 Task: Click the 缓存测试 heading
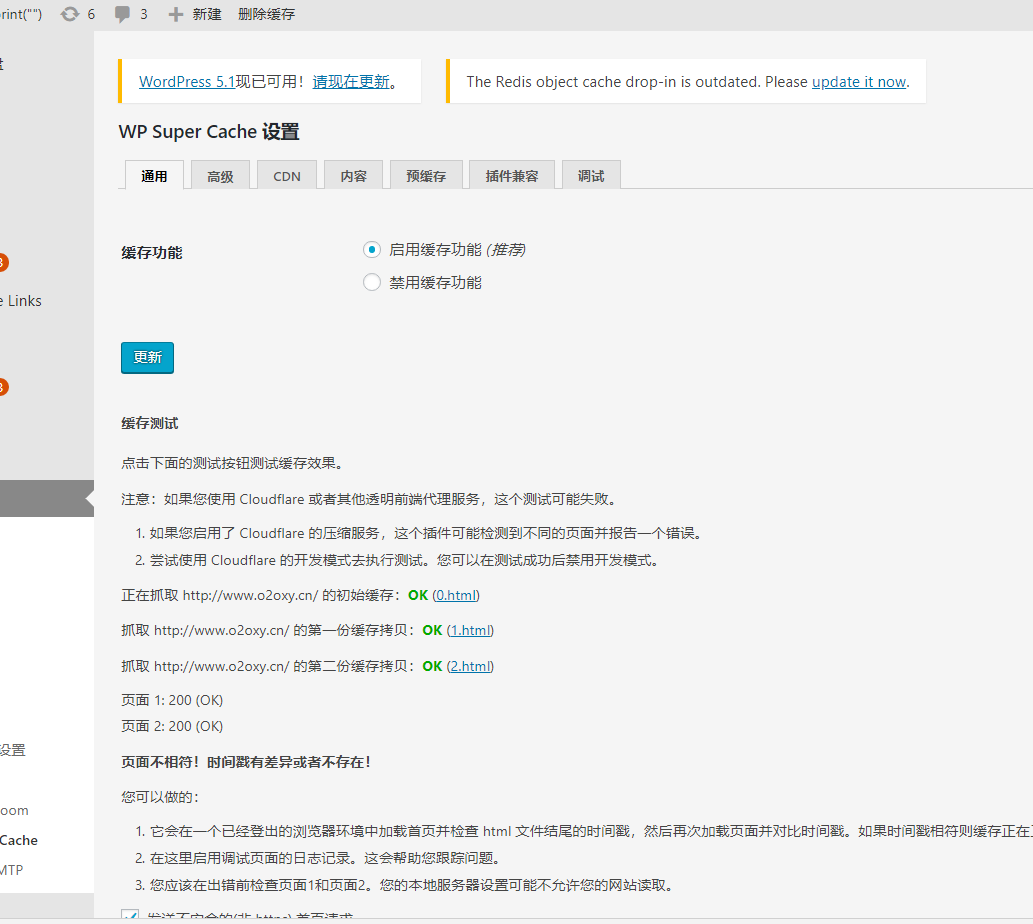[x=150, y=423]
